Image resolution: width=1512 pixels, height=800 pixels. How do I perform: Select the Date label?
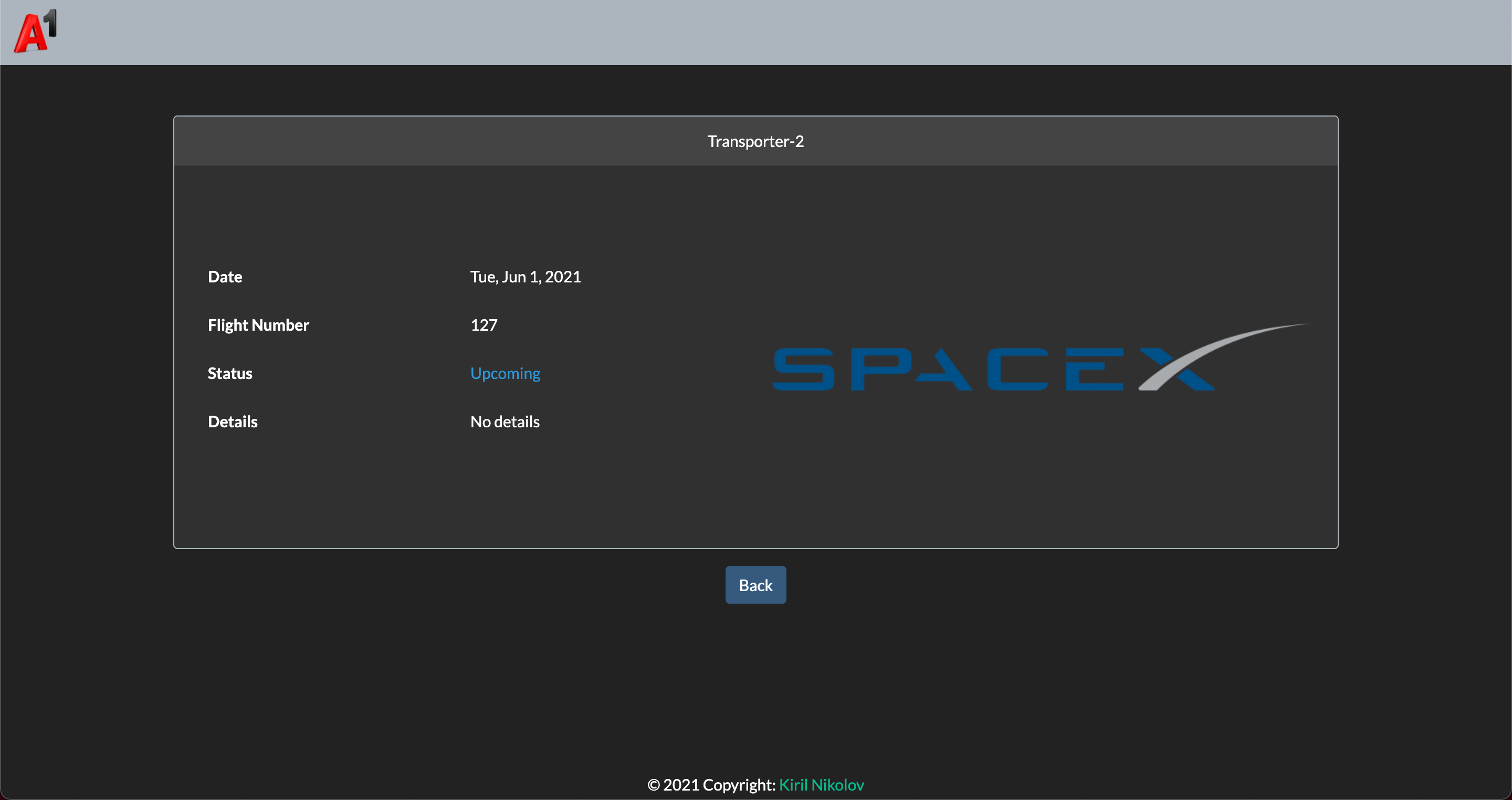click(x=225, y=277)
